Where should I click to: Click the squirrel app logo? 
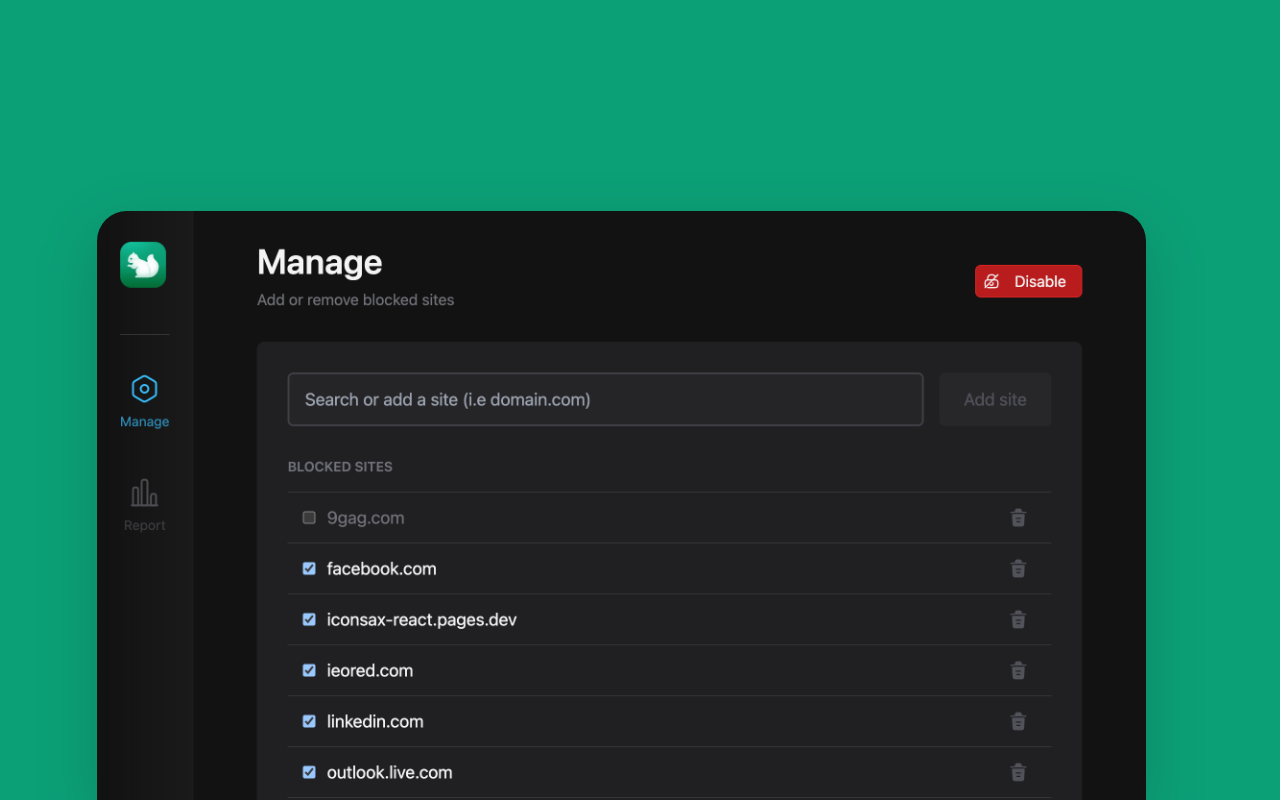(143, 265)
